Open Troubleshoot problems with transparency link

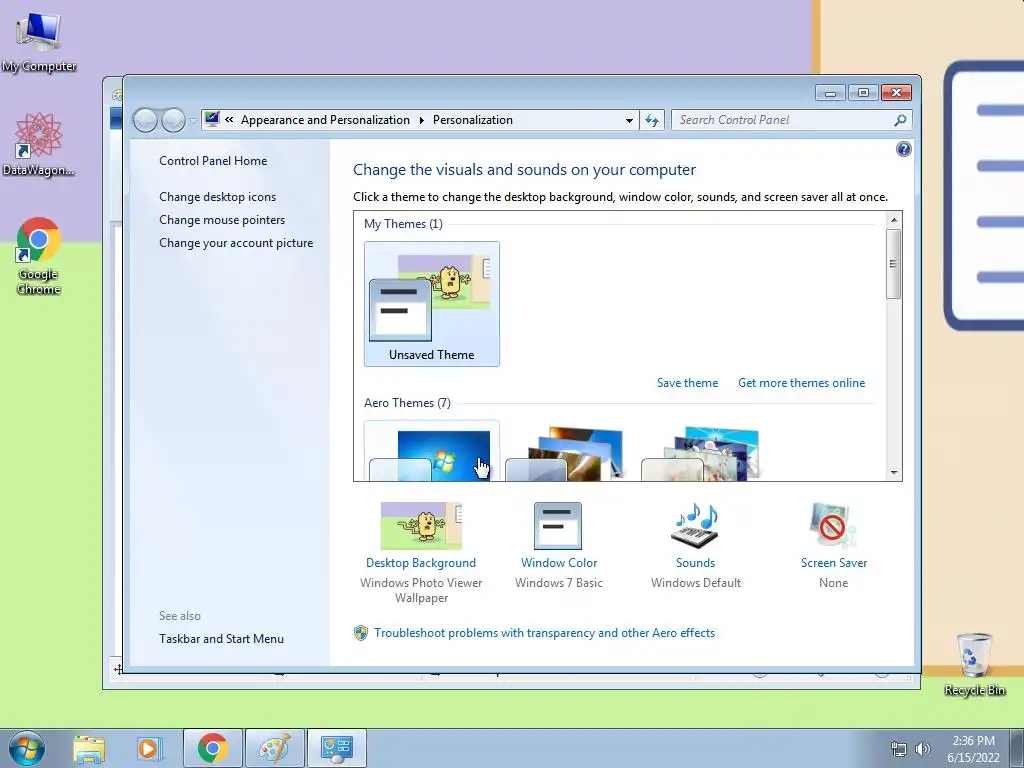click(545, 633)
